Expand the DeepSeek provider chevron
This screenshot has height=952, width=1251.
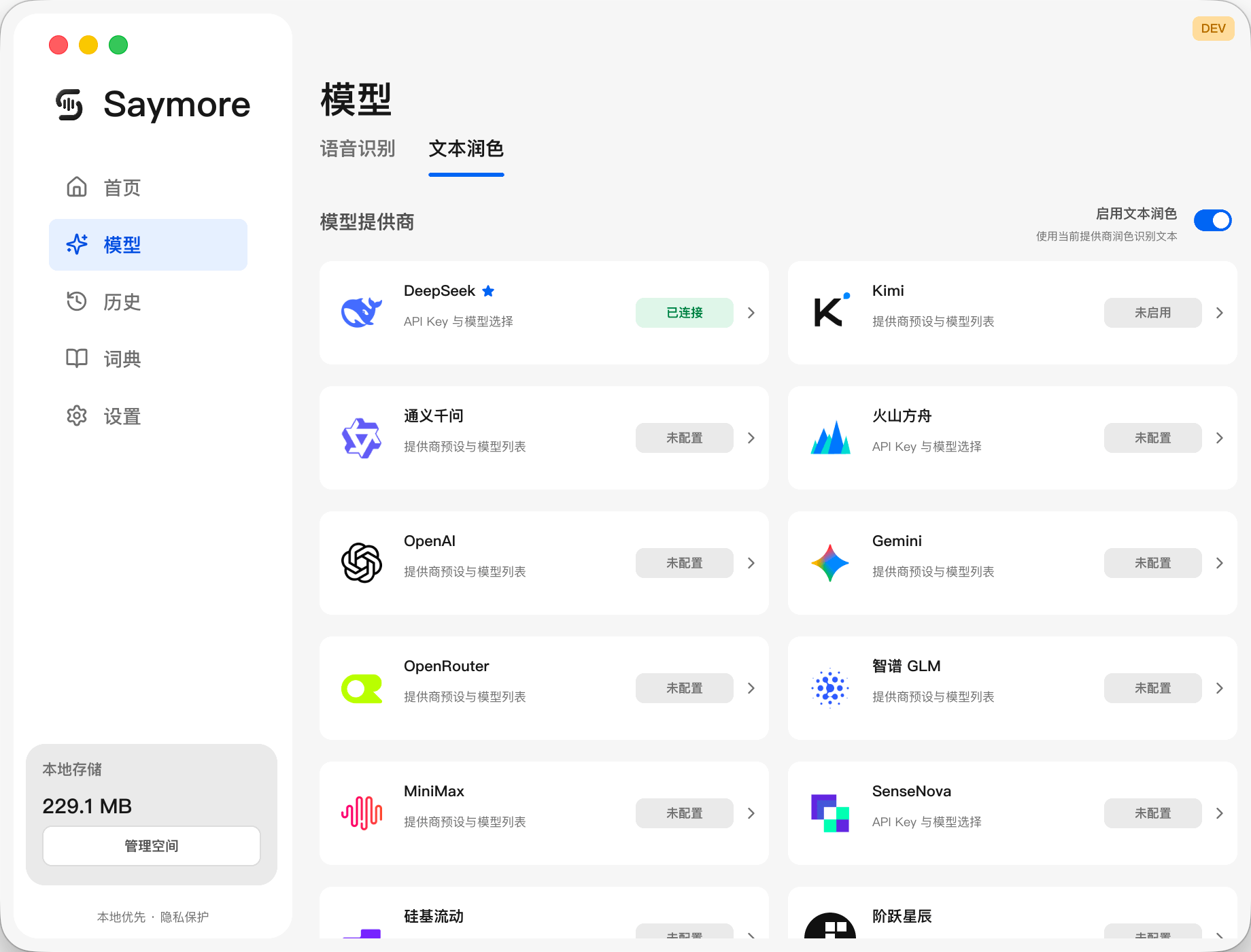(751, 313)
